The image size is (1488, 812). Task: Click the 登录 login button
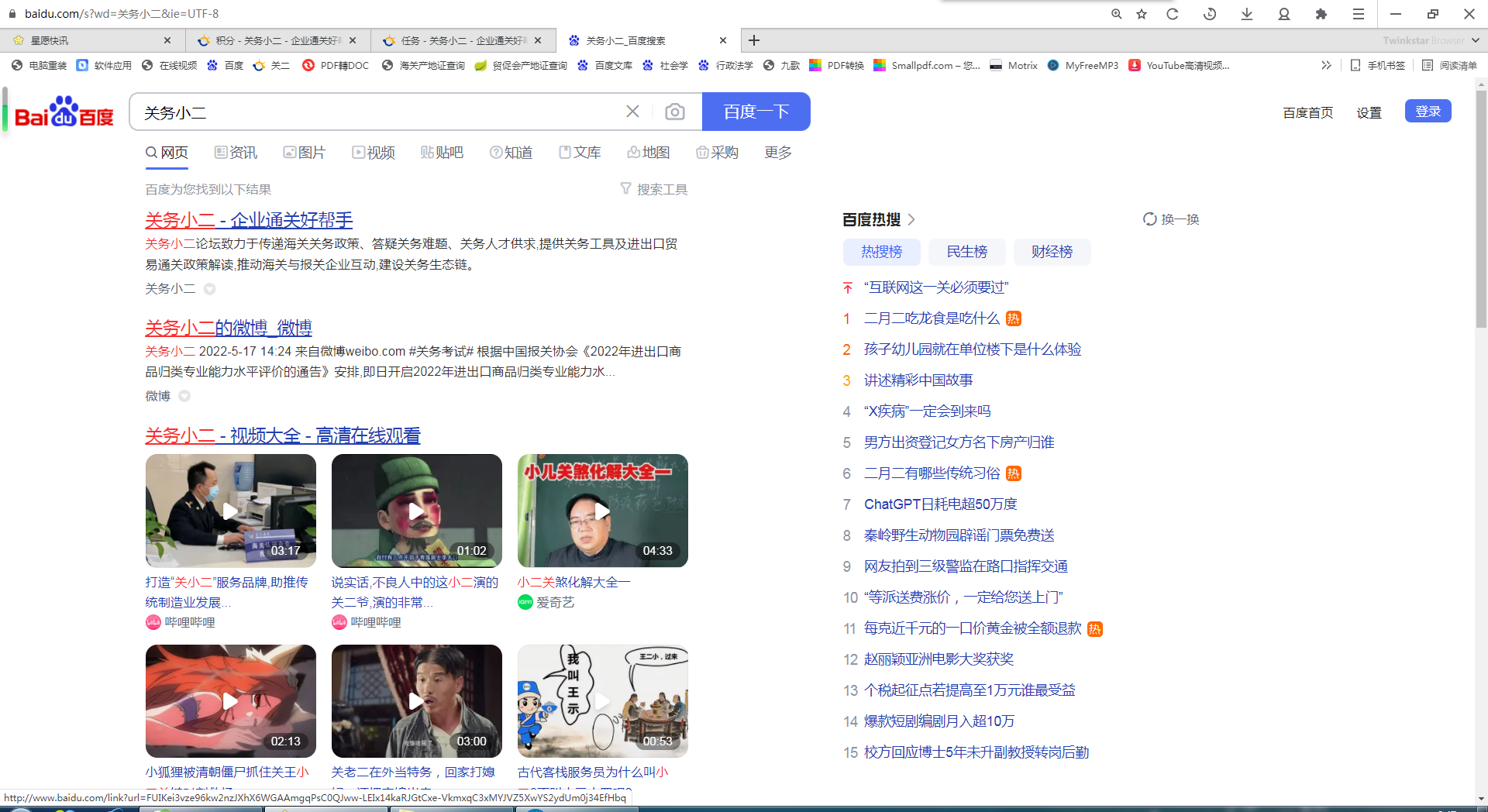[x=1428, y=112]
